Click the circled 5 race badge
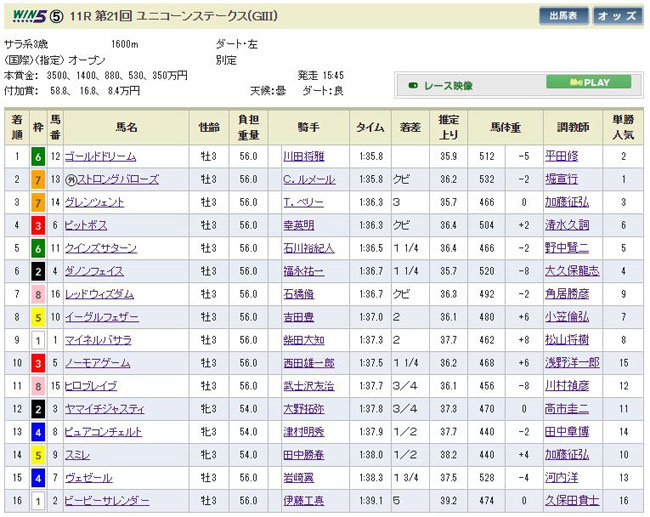This screenshot has width=650, height=517. click(59, 16)
